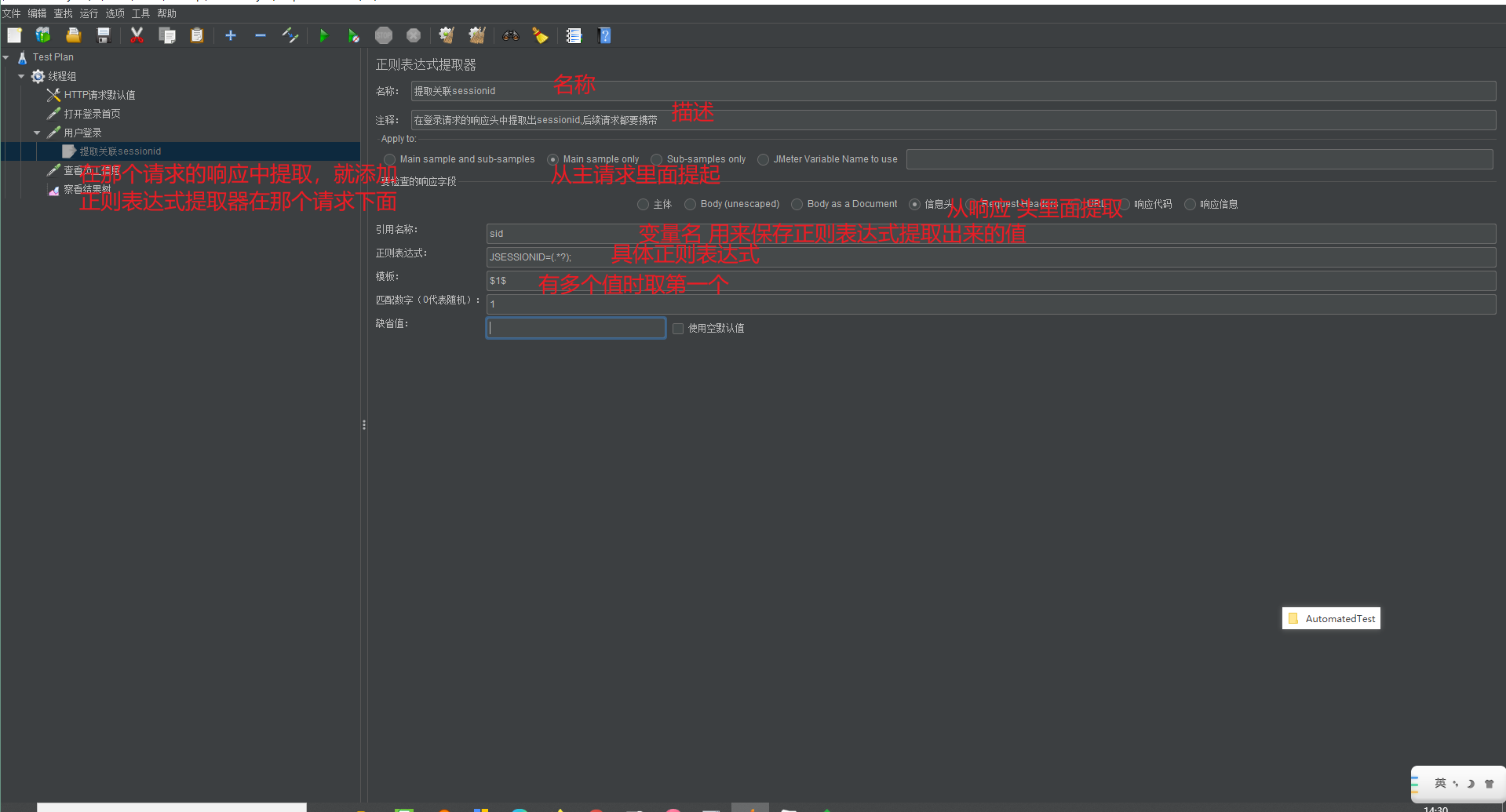Click the 引用名称 field containing sid
Image resolution: width=1506 pixels, height=812 pixels.
[990, 234]
